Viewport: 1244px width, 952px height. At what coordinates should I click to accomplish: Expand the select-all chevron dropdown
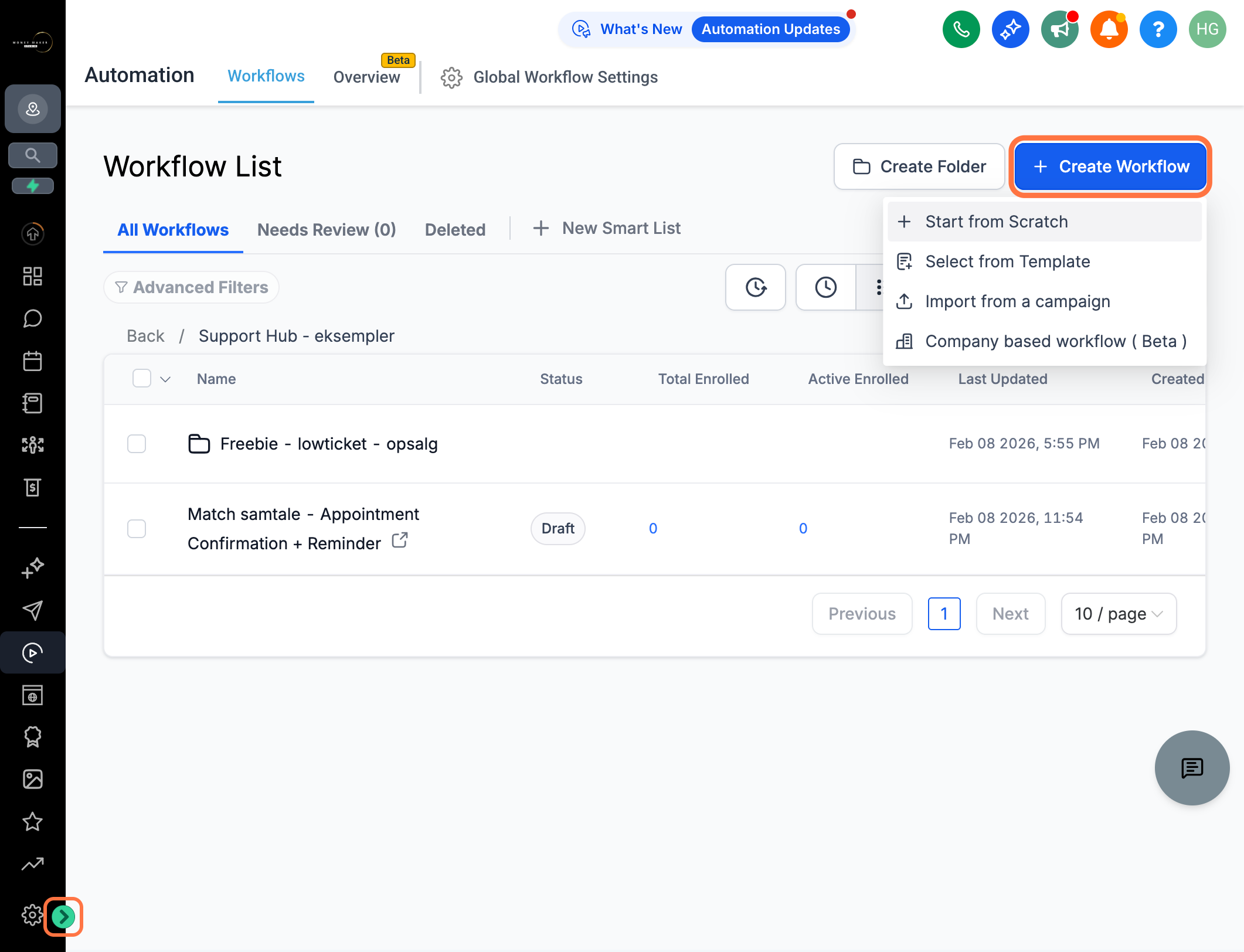tap(165, 379)
